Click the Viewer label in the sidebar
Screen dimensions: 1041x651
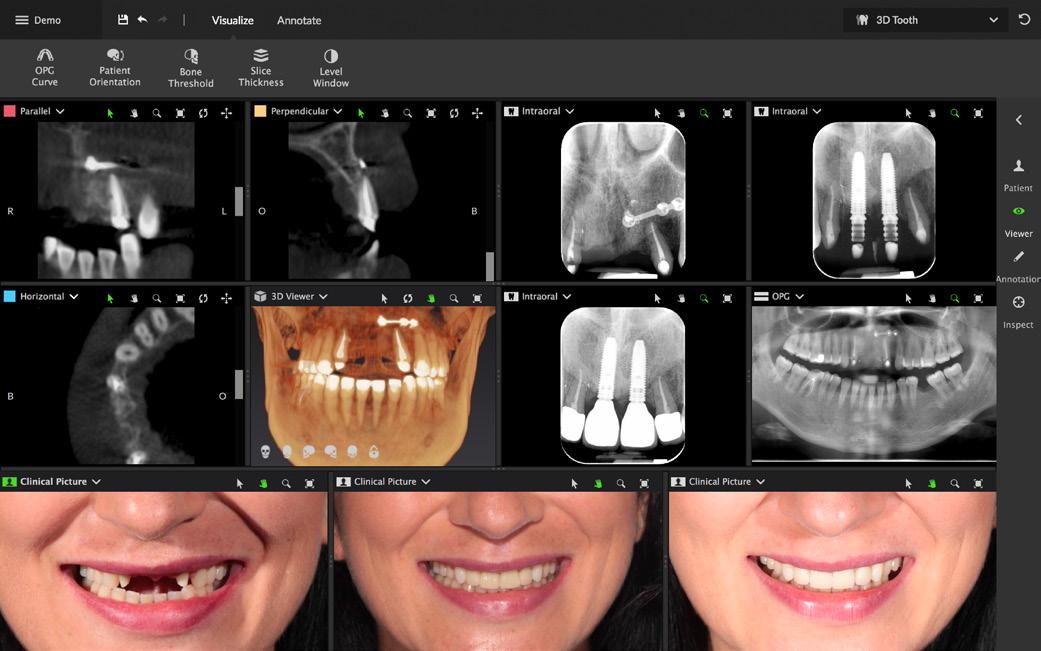[1018, 234]
